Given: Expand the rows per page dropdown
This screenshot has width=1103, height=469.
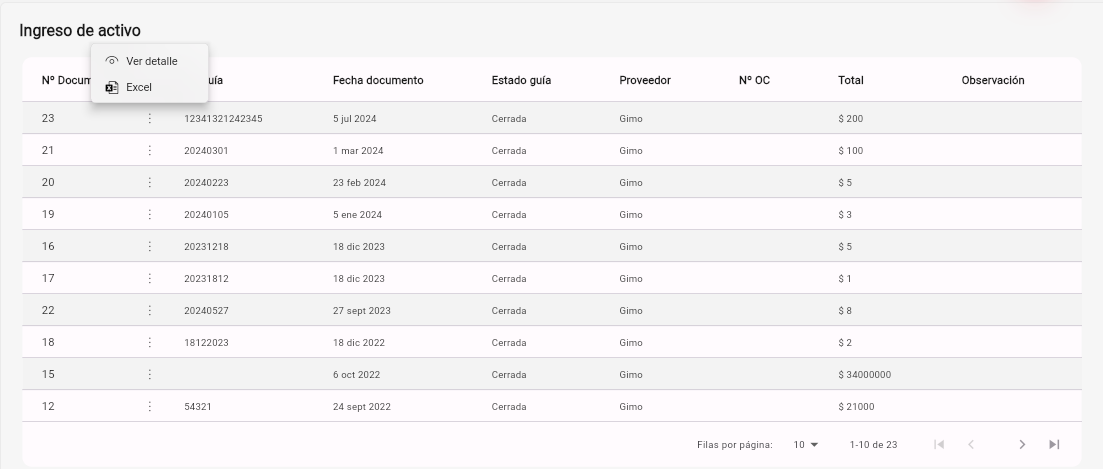Looking at the screenshot, I should coord(806,444).
